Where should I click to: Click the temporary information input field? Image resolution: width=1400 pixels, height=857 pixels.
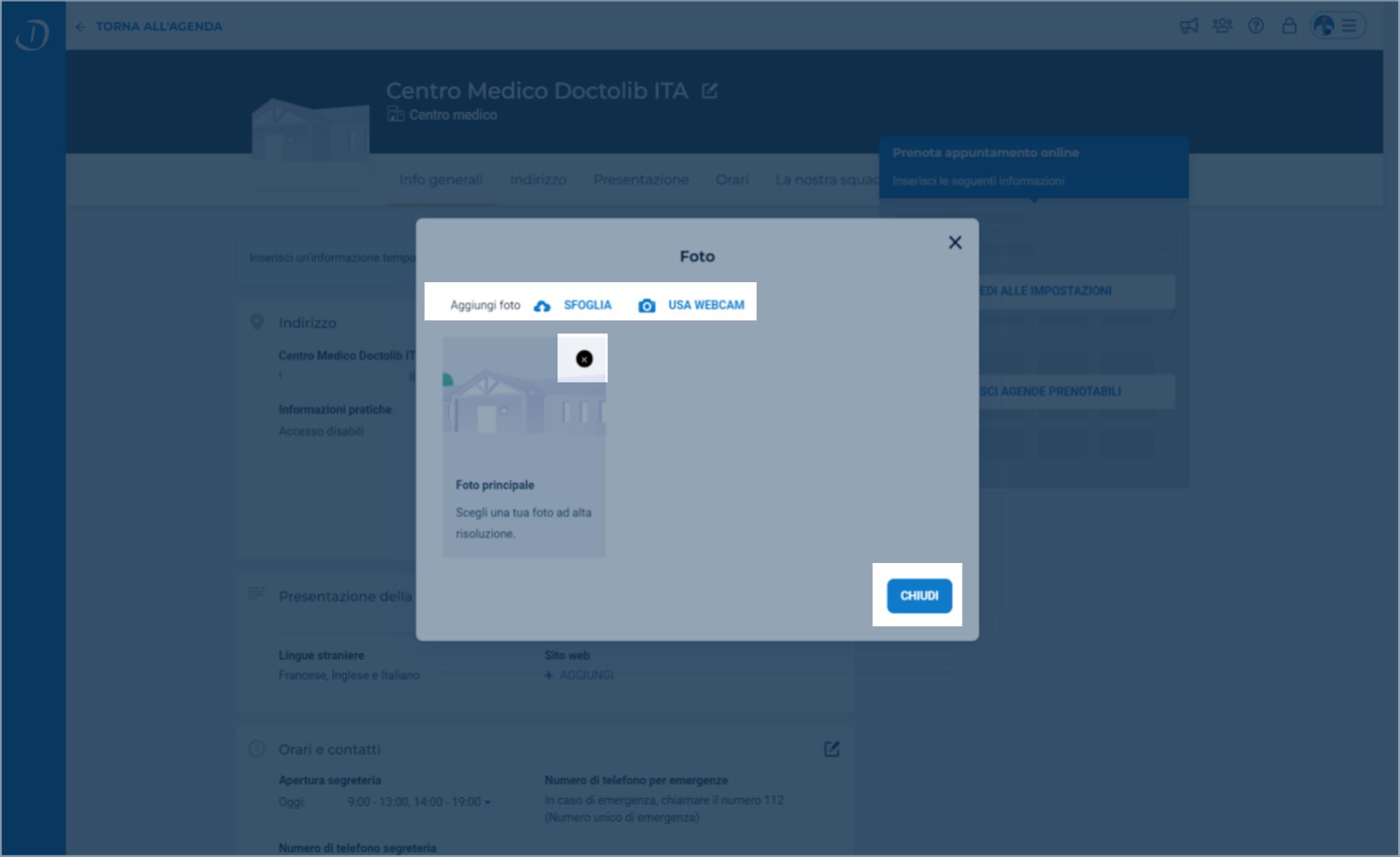(326, 258)
